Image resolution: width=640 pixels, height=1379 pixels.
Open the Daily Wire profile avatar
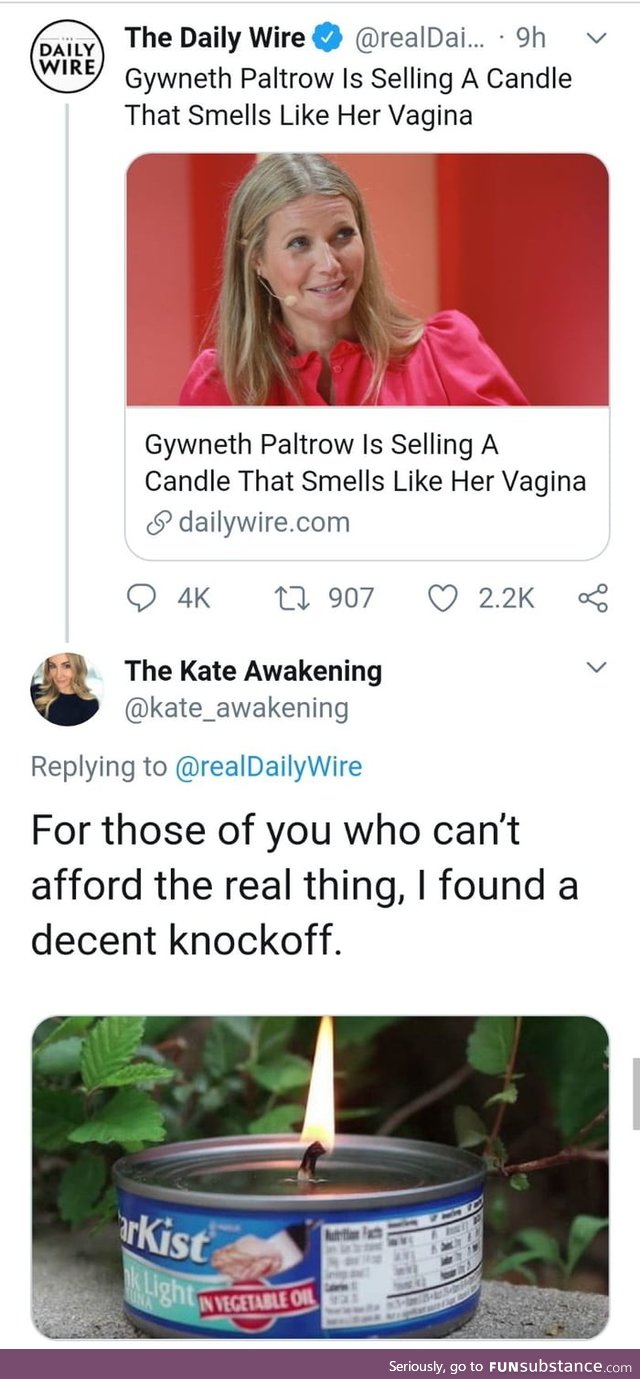66,58
